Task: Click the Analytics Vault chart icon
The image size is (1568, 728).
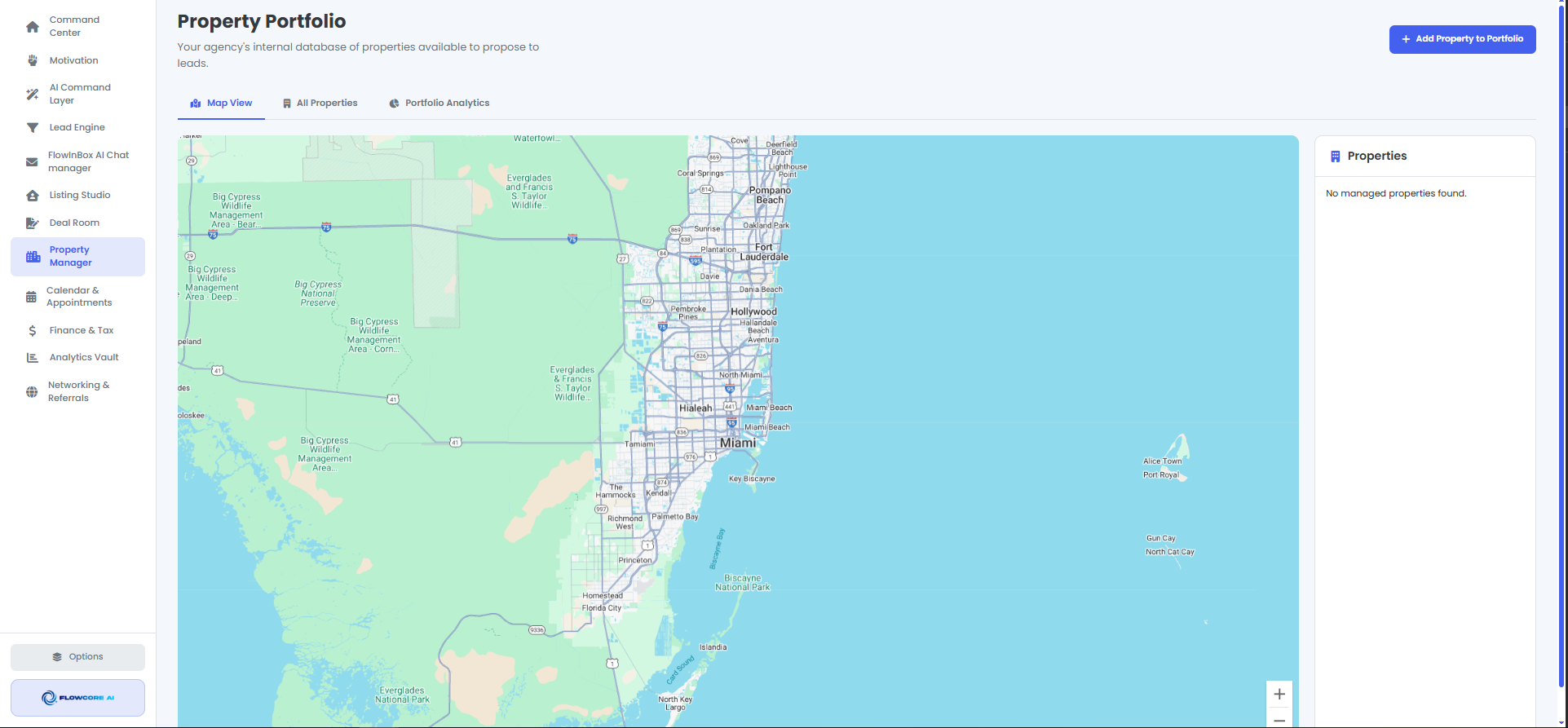Action: (x=33, y=357)
